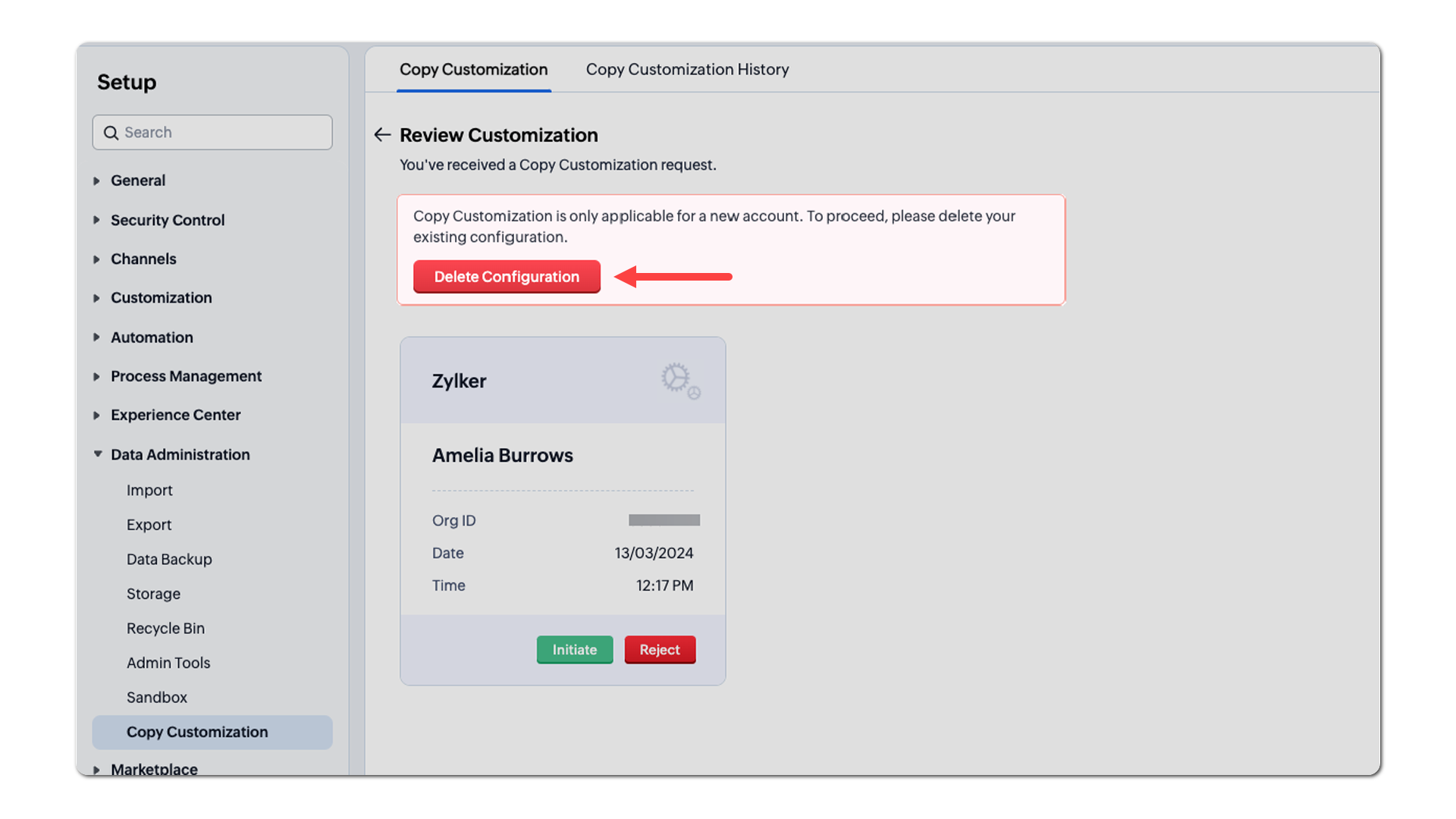Click the green Initiate button

coord(574,650)
